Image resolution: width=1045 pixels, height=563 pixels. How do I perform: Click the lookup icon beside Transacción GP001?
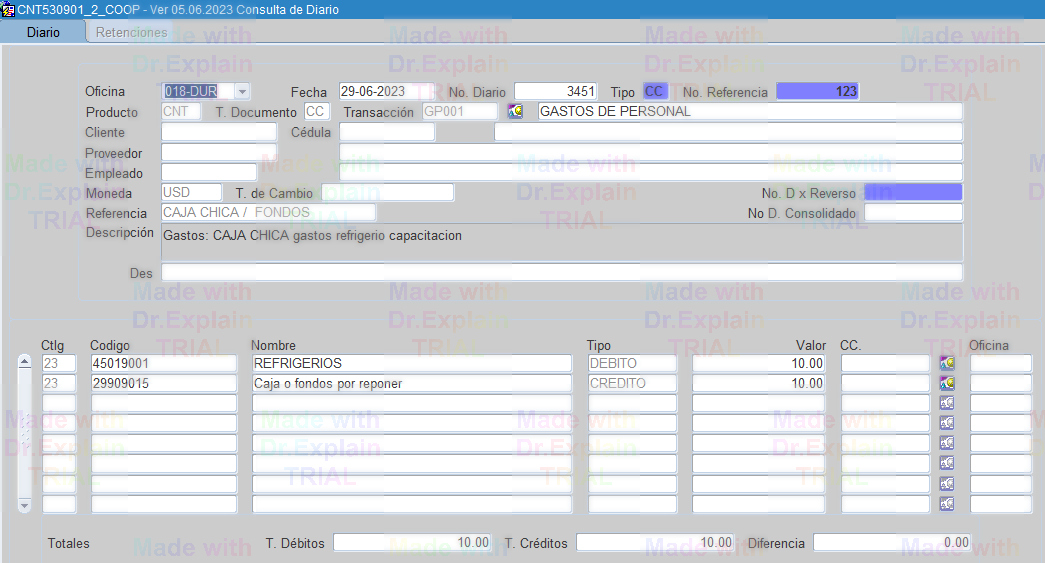click(x=516, y=111)
